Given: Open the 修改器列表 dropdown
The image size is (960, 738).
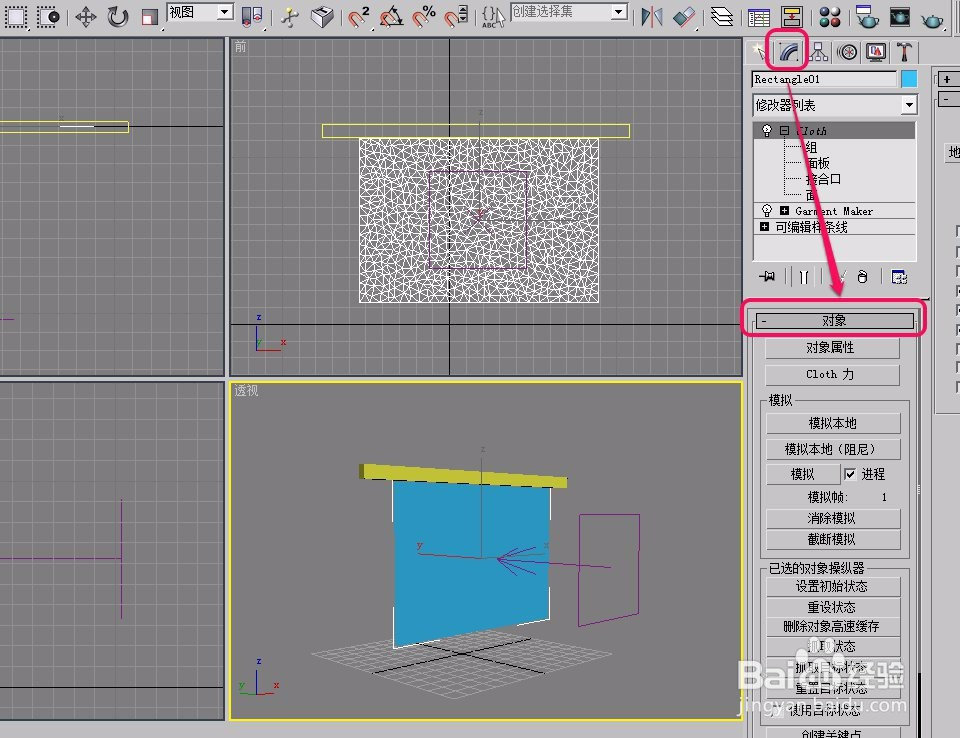Looking at the screenshot, I should point(908,105).
